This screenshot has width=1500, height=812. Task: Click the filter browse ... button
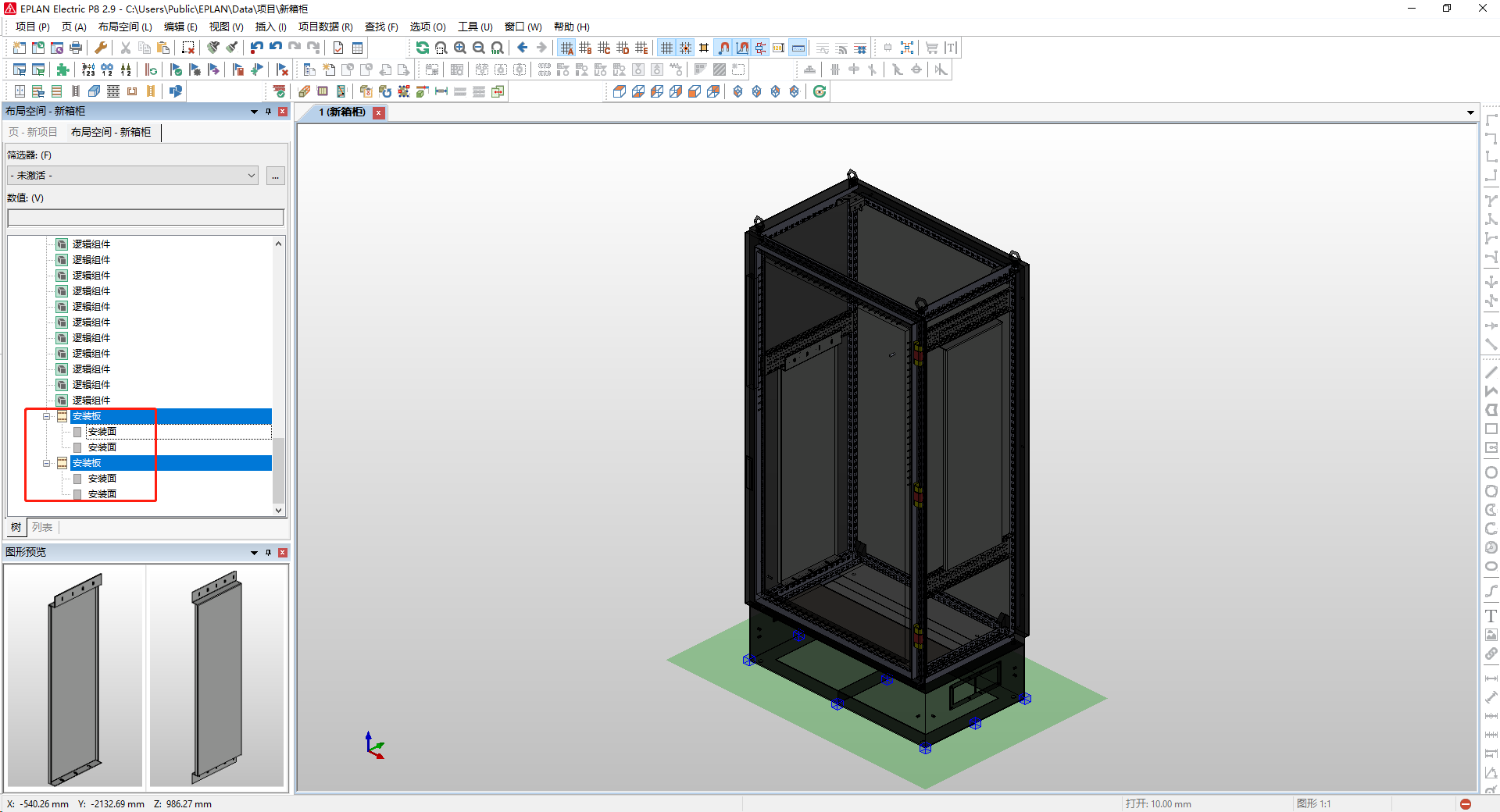point(275,175)
